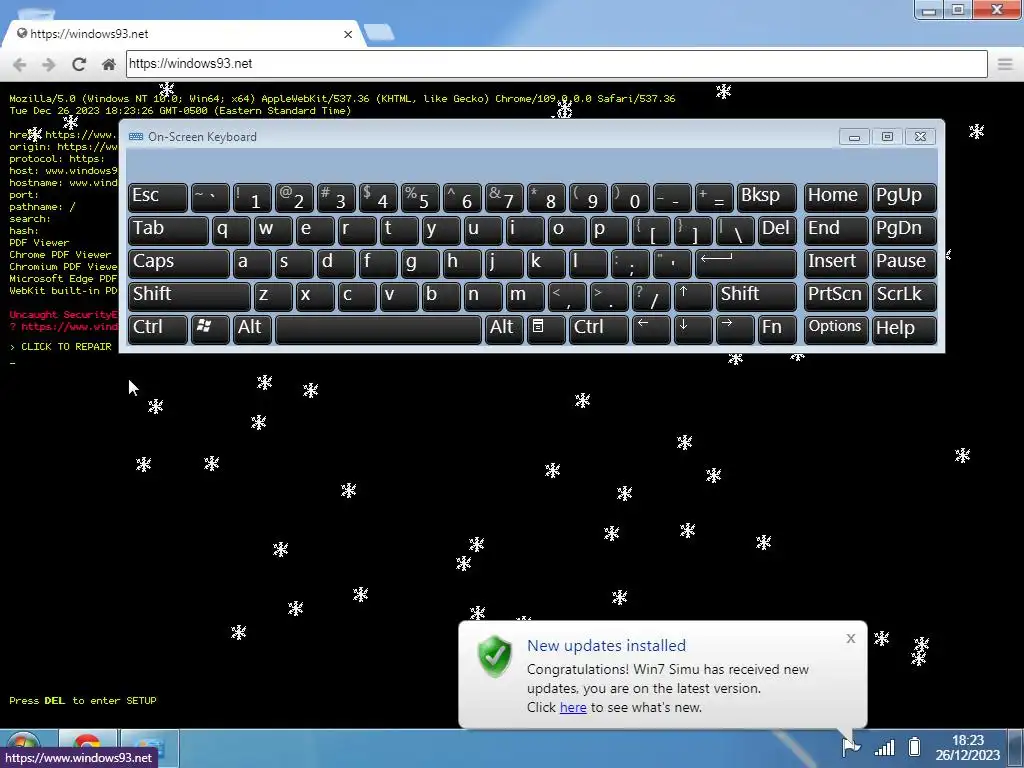Reload the page with the refresh icon
The width and height of the screenshot is (1024, 768).
tap(79, 64)
